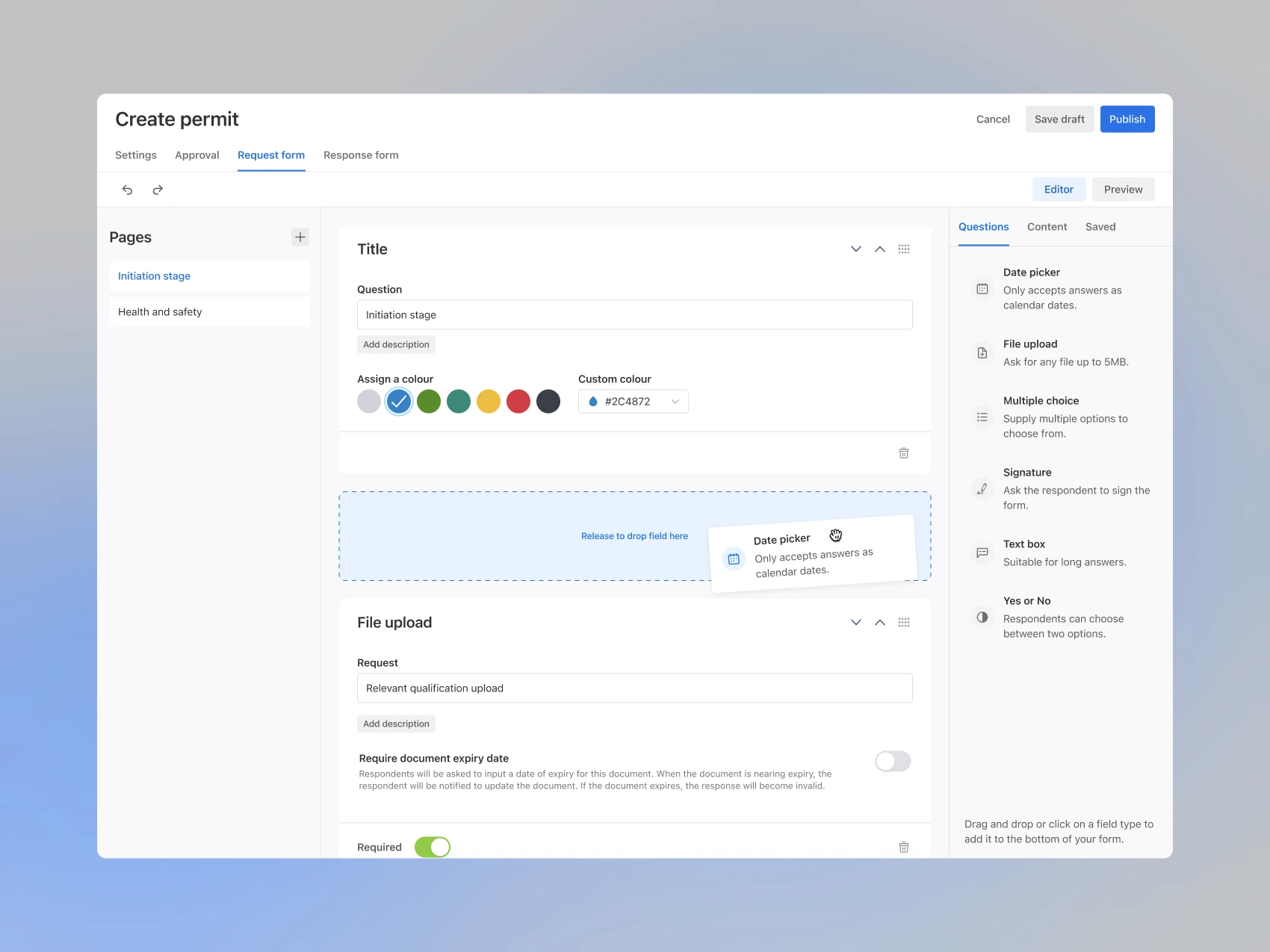Select the Signature field type icon

tap(982, 489)
